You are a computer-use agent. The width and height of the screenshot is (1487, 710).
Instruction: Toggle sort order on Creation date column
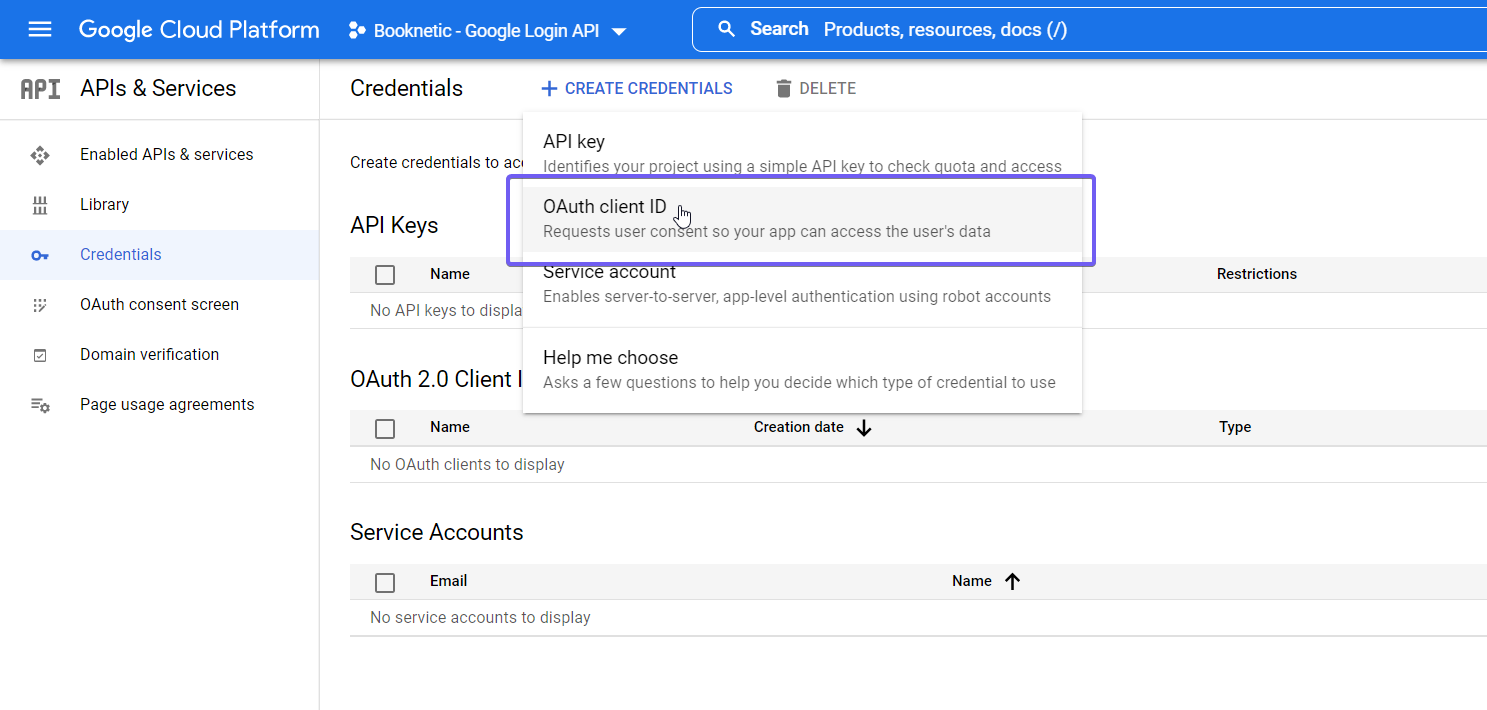864,427
